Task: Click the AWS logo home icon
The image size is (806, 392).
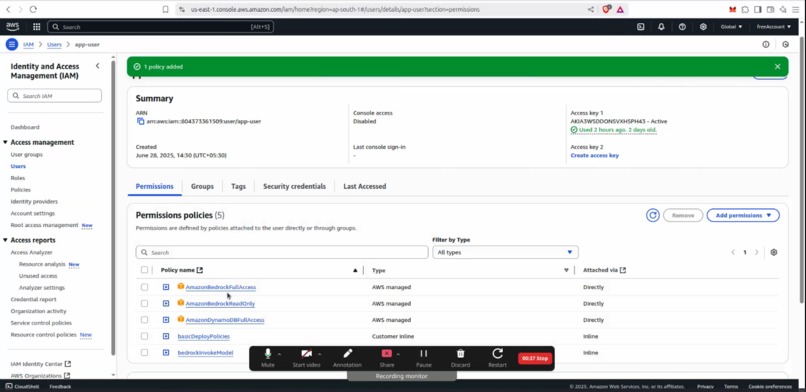Action: pyautogui.click(x=12, y=27)
